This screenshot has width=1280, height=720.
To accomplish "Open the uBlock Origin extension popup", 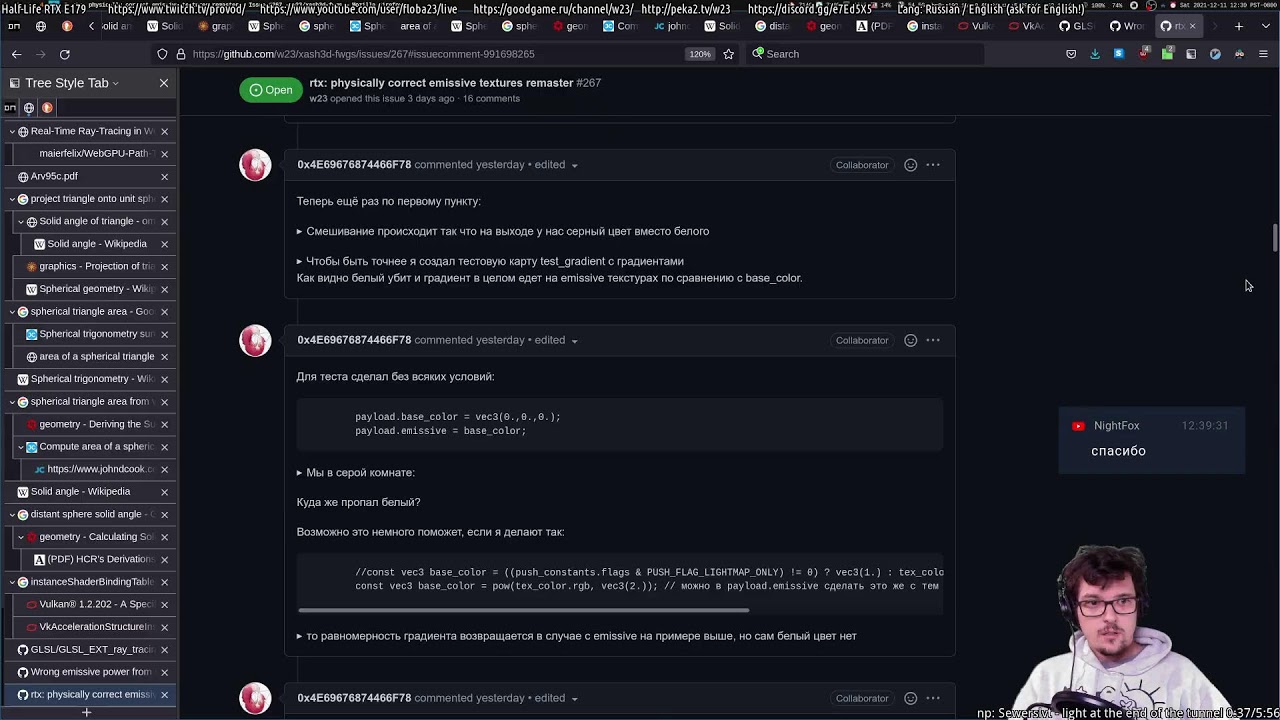I will [1143, 54].
